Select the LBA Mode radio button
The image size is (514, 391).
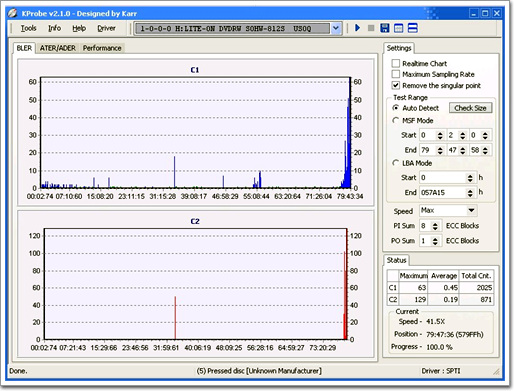396,163
